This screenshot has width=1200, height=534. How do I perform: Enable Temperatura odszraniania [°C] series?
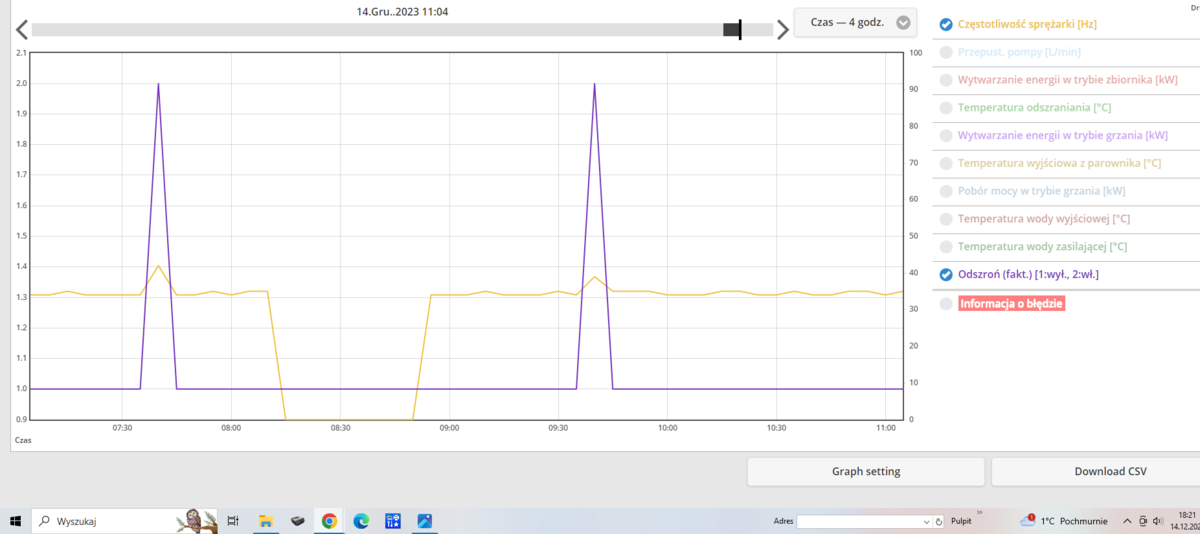946,107
